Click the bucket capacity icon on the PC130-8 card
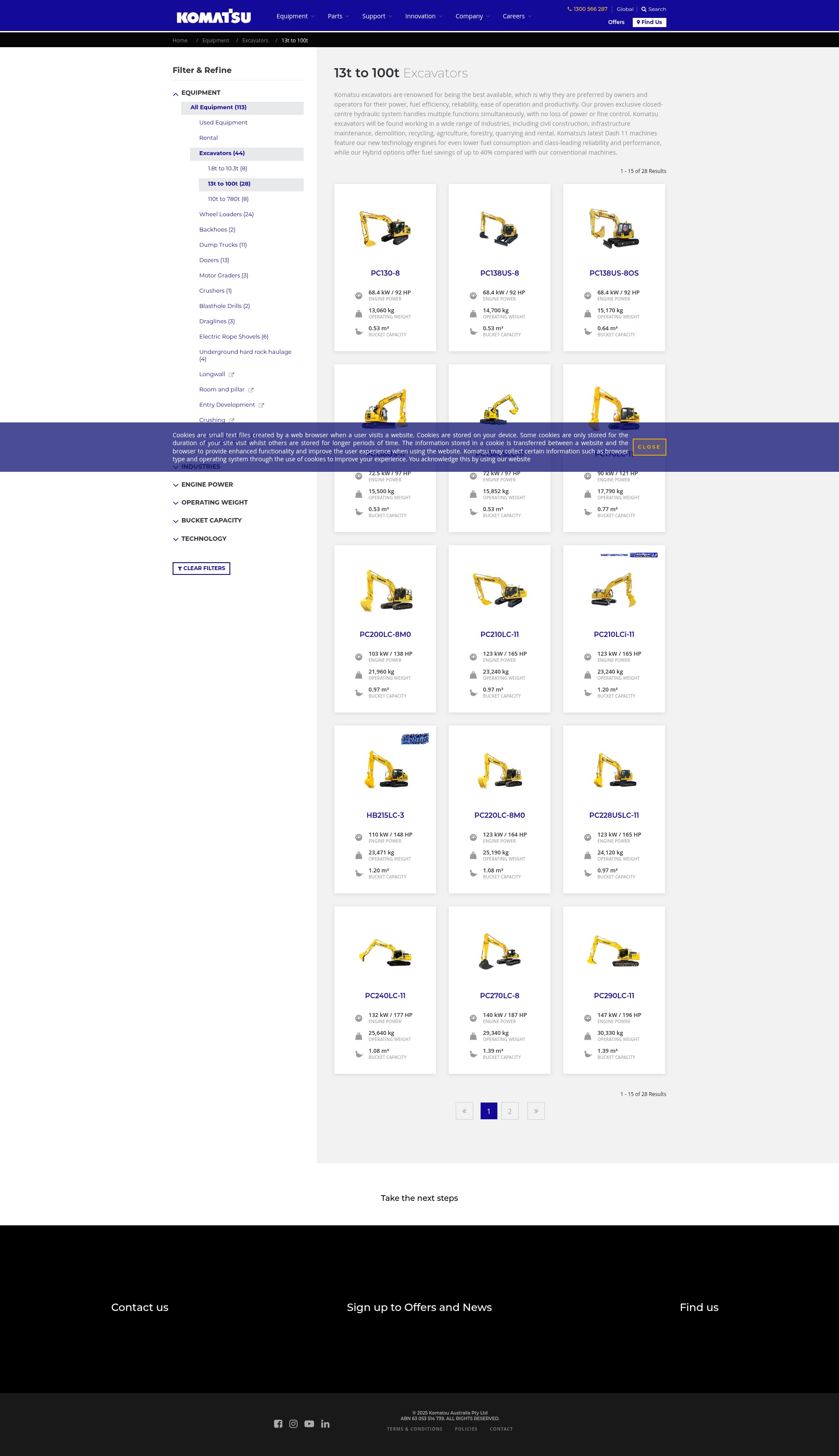This screenshot has width=839, height=1456. pyautogui.click(x=358, y=331)
